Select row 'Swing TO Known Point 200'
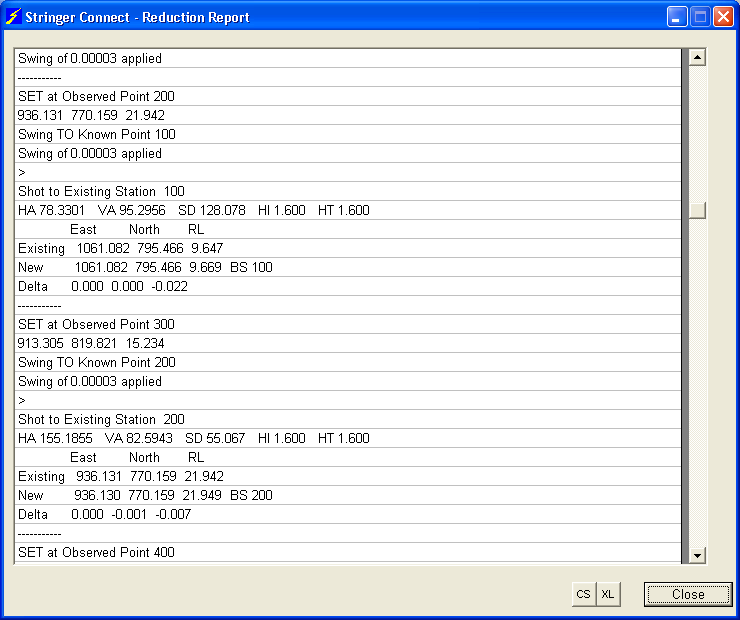 tap(348, 362)
